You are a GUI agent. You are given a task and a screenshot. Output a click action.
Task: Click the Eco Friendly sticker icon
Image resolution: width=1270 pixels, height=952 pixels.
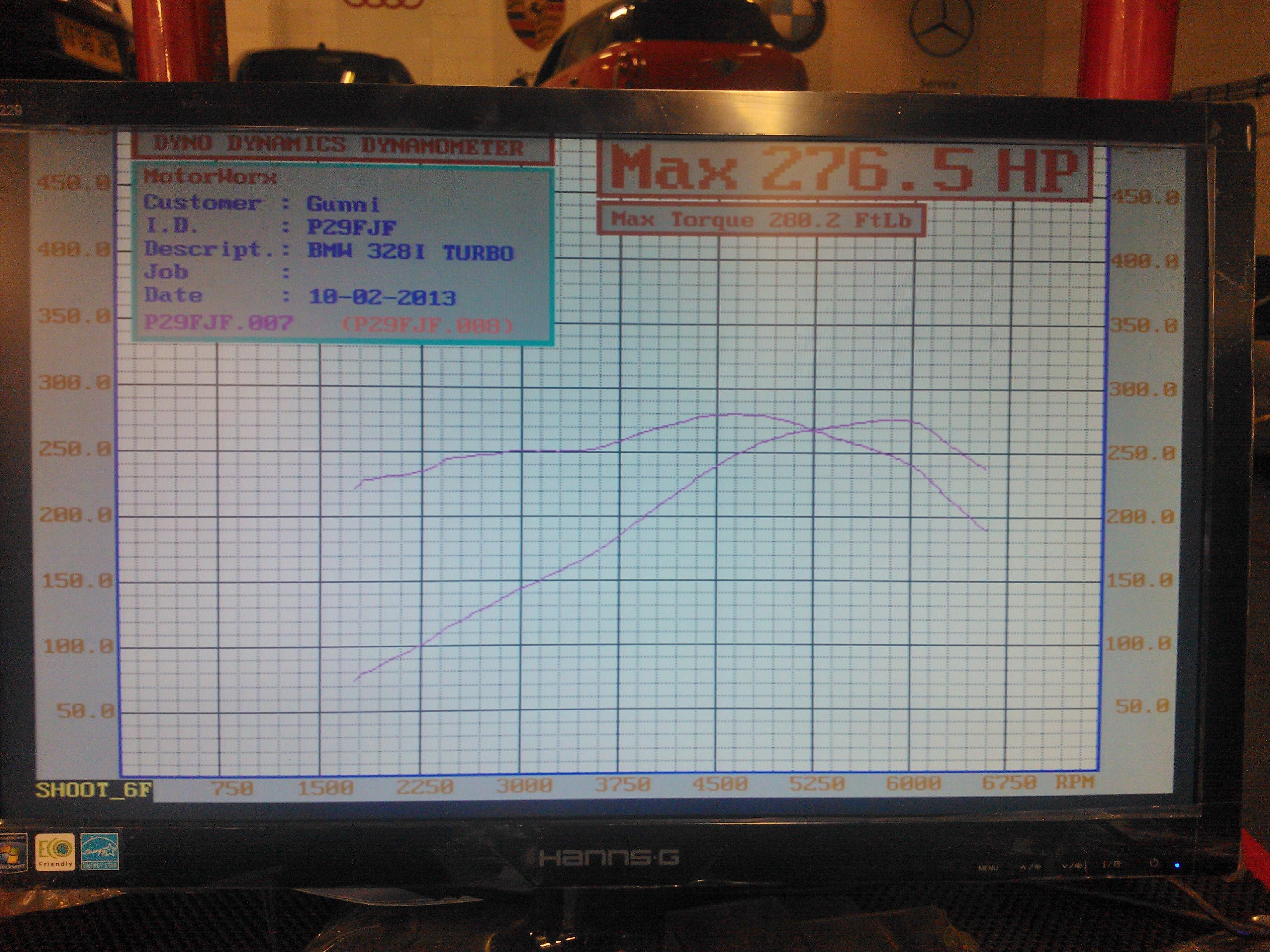pyautogui.click(x=55, y=852)
